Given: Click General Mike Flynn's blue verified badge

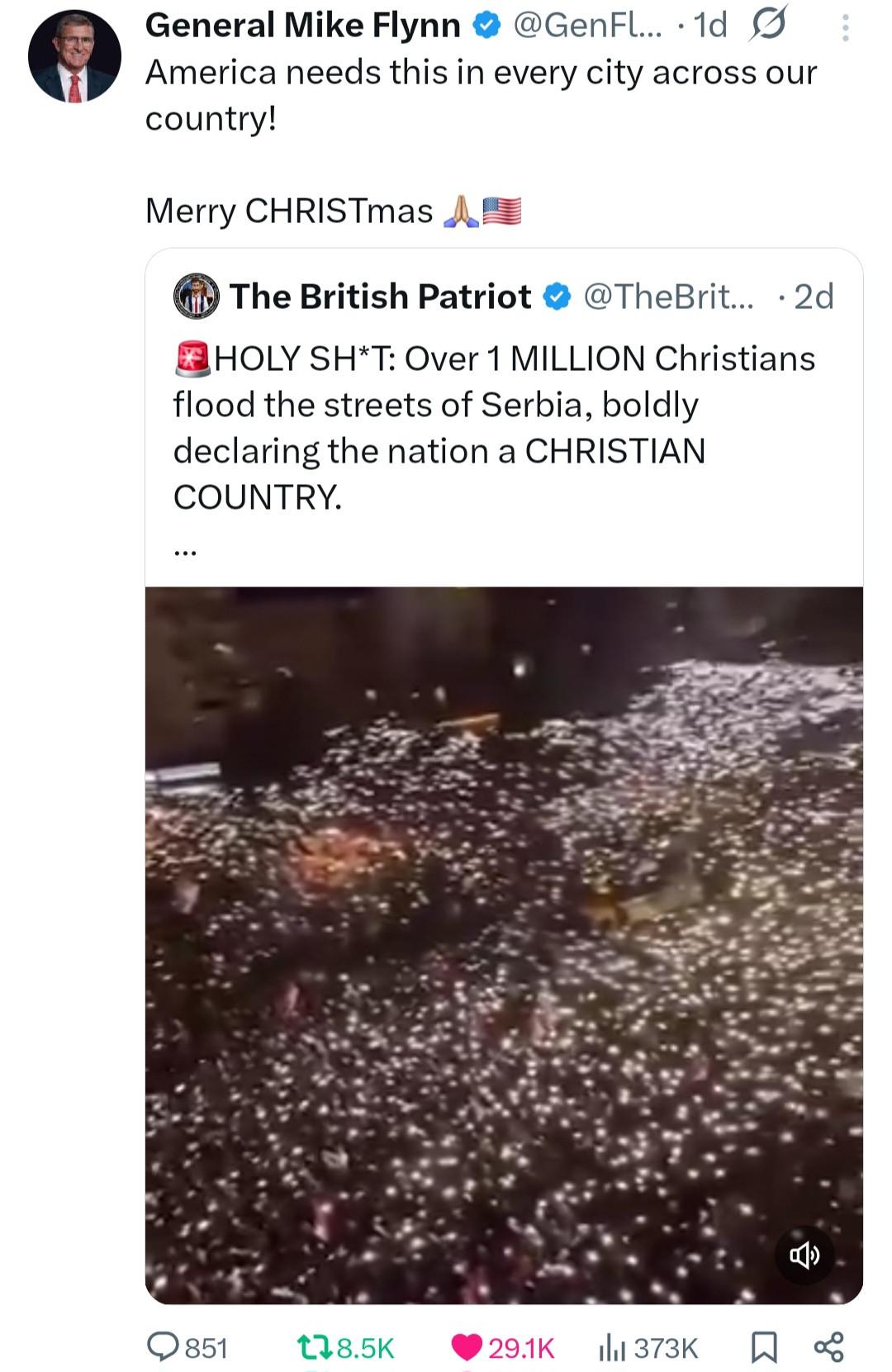Looking at the screenshot, I should pos(487,26).
